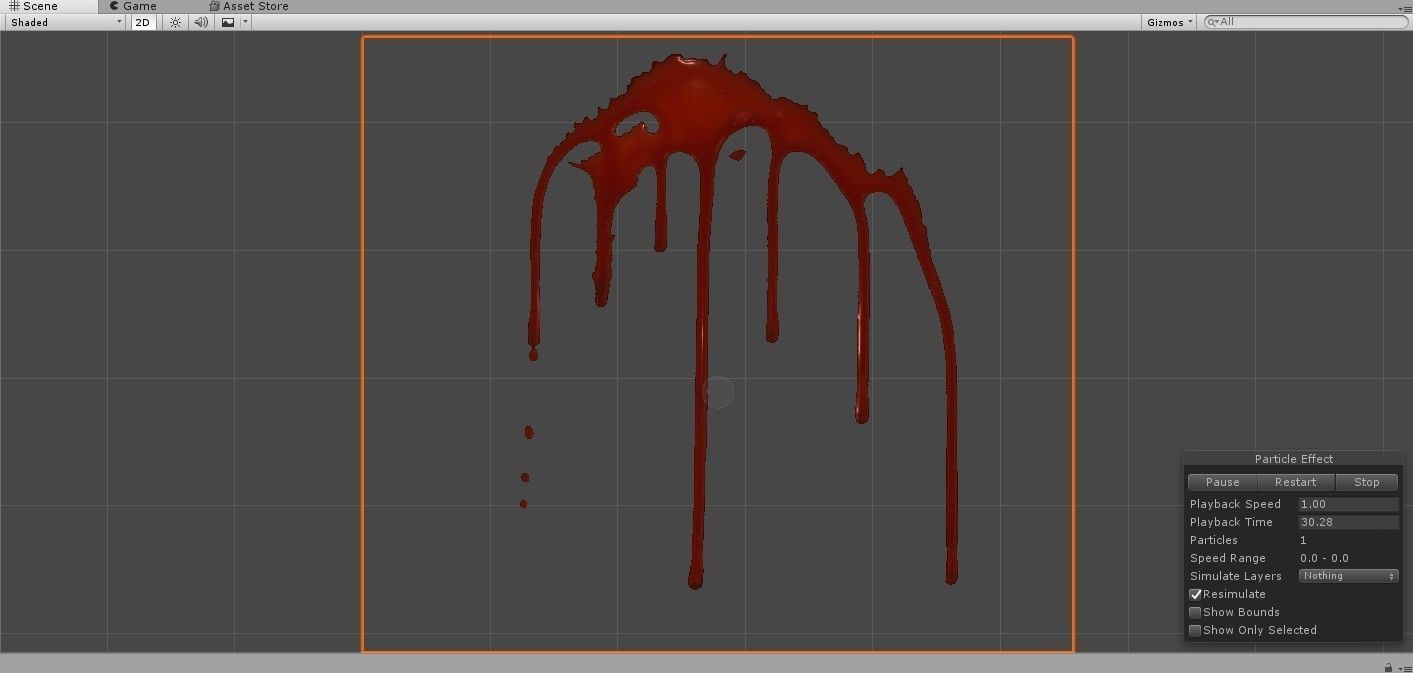The height and width of the screenshot is (673, 1413).
Task: Open the scene effects dropdown arrow
Action: tap(245, 22)
